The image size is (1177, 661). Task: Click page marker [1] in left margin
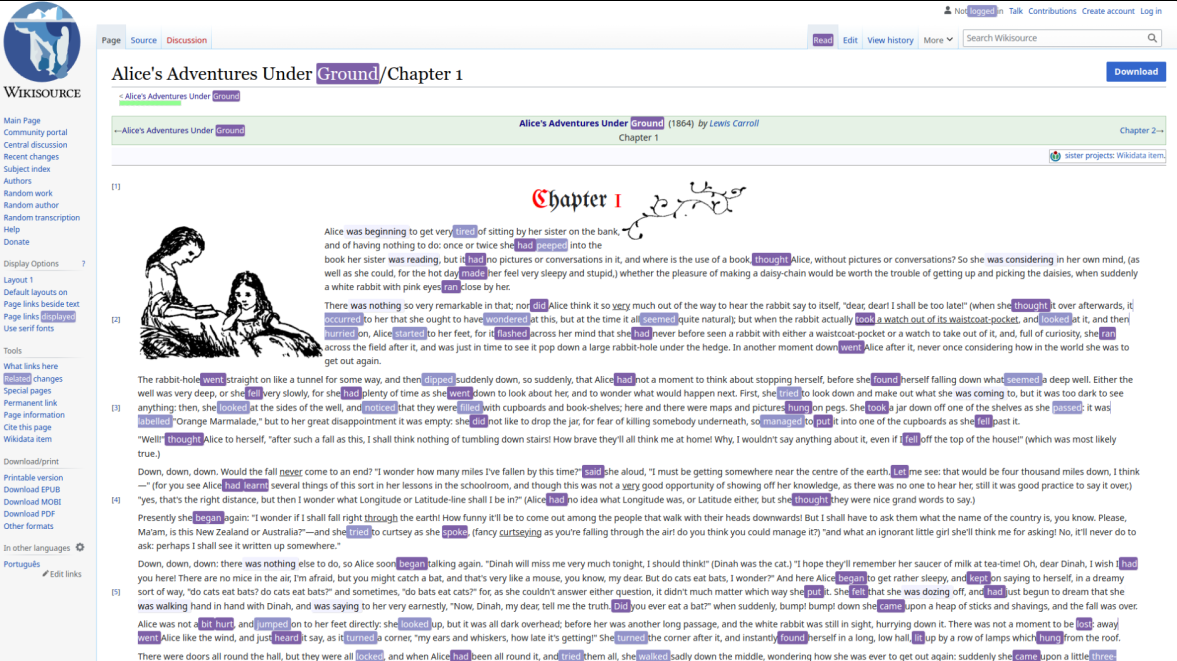pyautogui.click(x=116, y=186)
